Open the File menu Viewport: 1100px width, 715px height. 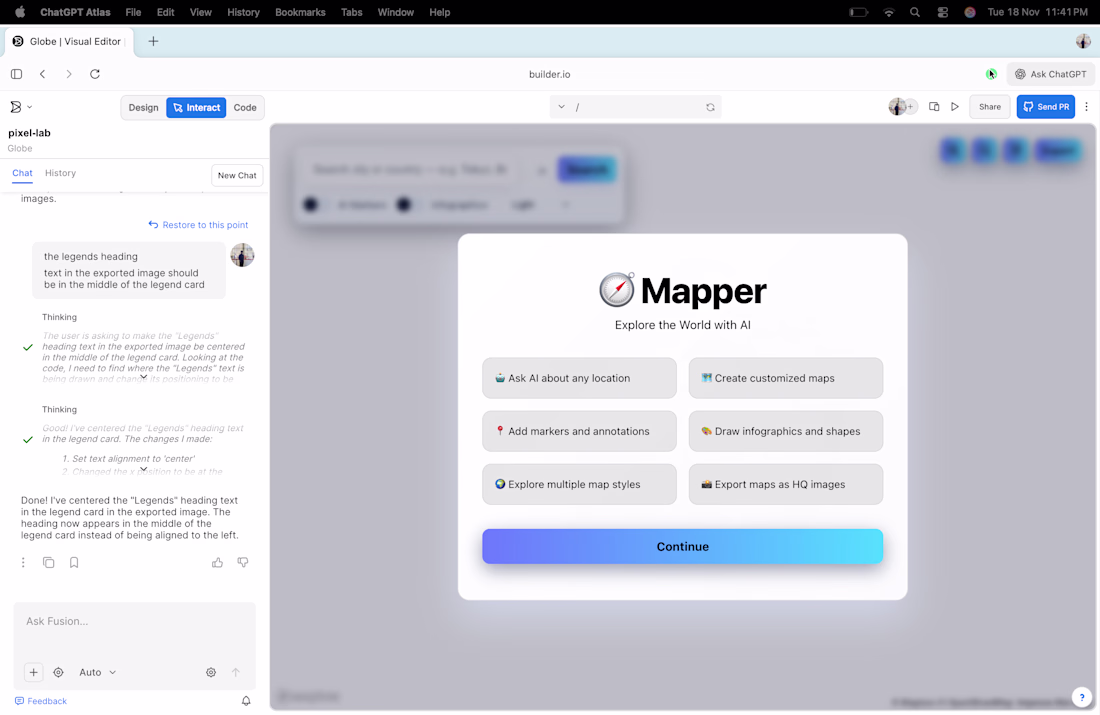tap(133, 12)
